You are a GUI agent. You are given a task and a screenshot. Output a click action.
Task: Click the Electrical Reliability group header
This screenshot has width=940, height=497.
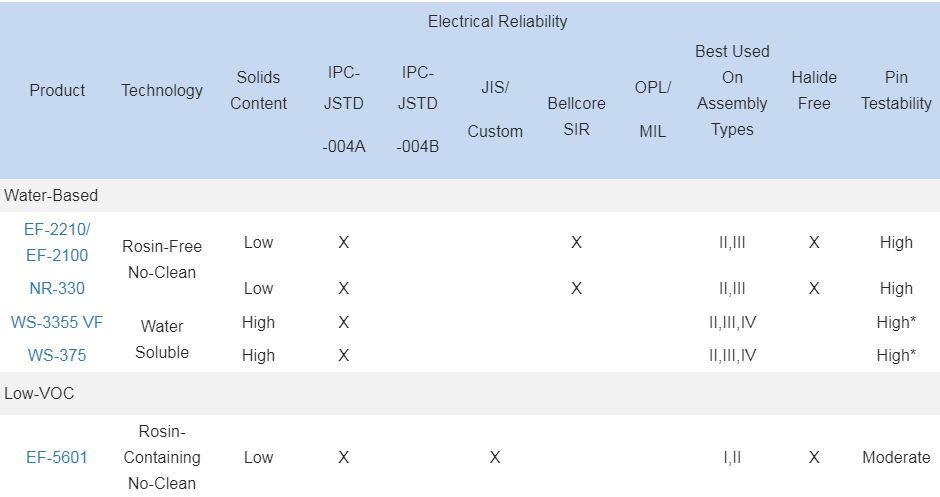click(497, 21)
